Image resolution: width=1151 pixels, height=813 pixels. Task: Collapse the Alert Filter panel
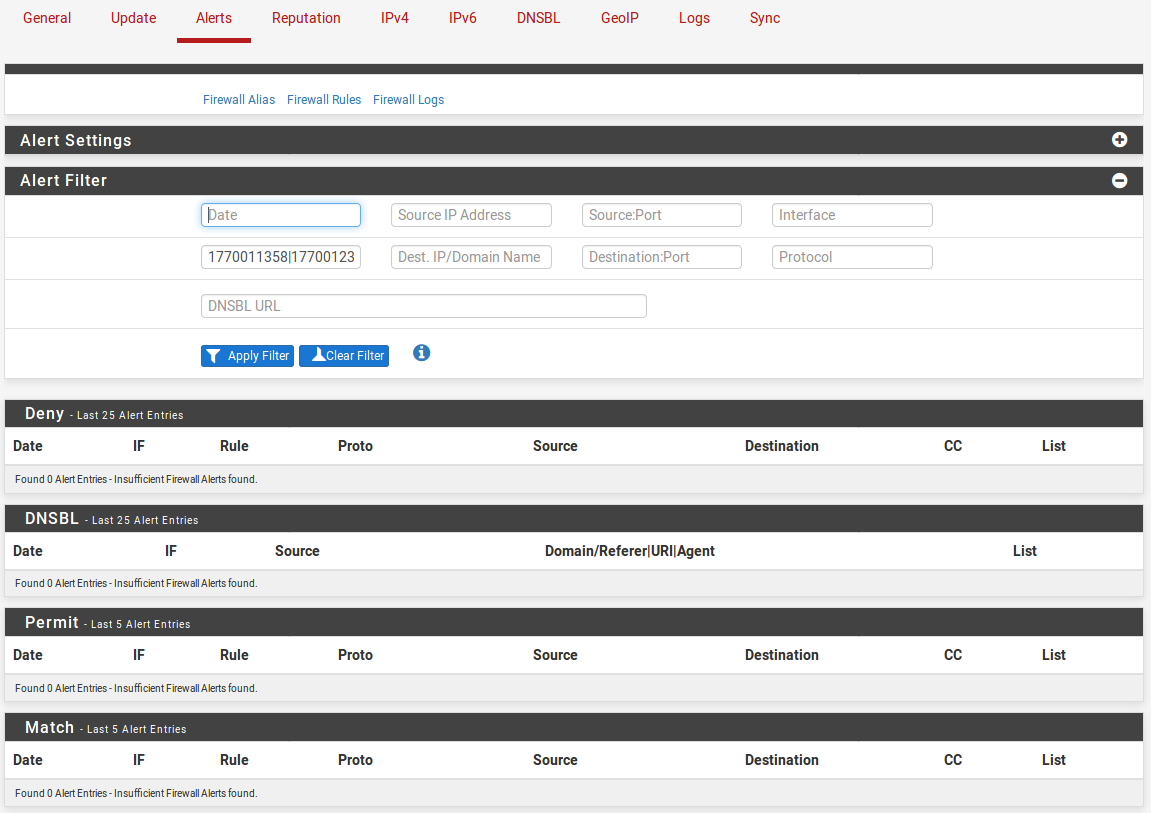(x=1119, y=181)
